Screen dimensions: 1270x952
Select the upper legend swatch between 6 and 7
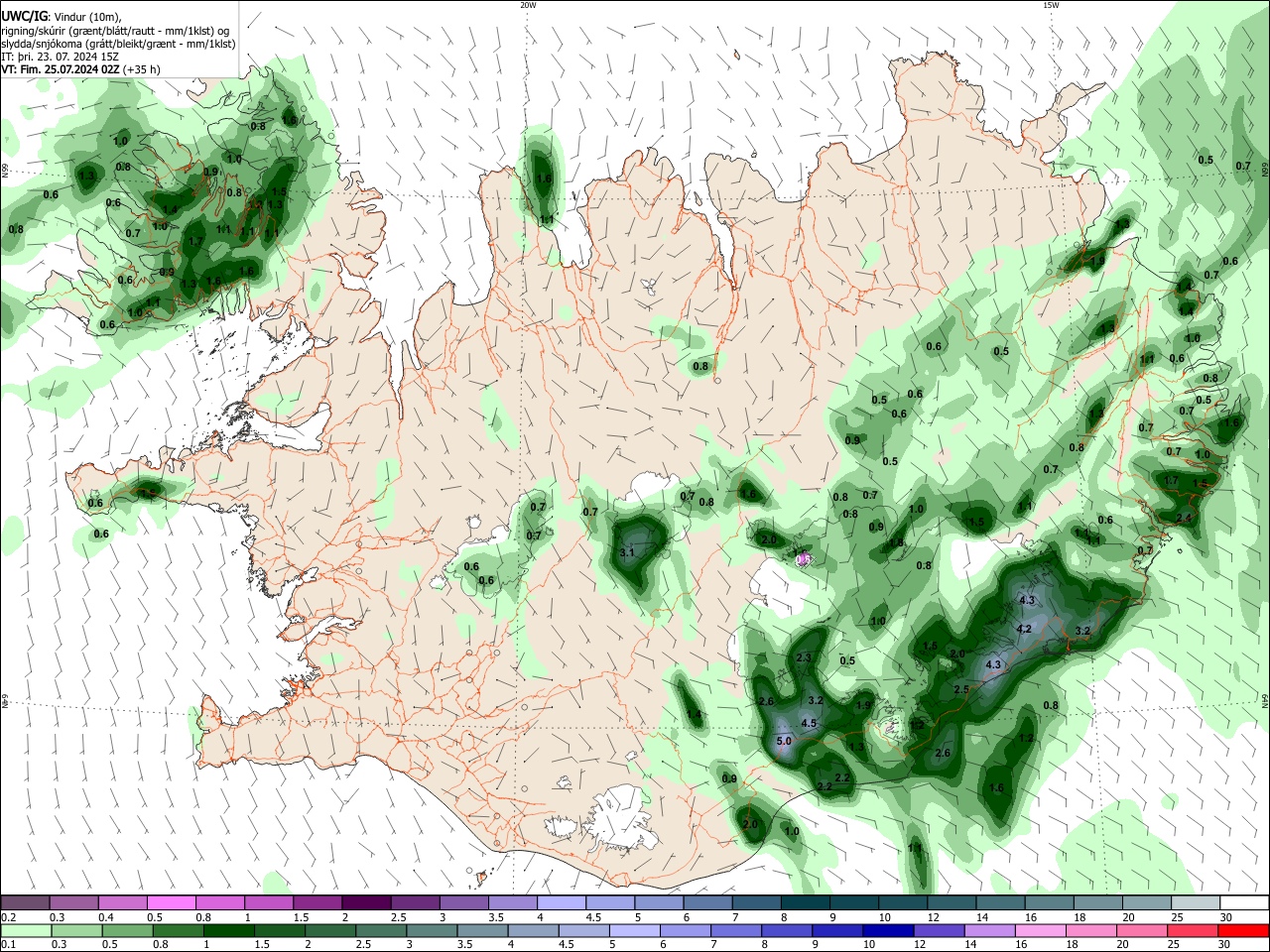click(x=706, y=902)
